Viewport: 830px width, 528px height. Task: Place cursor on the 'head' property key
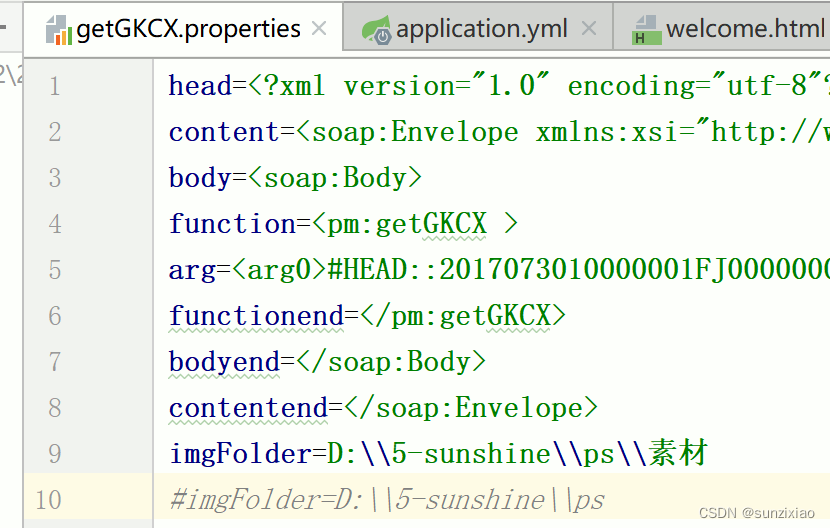point(200,86)
